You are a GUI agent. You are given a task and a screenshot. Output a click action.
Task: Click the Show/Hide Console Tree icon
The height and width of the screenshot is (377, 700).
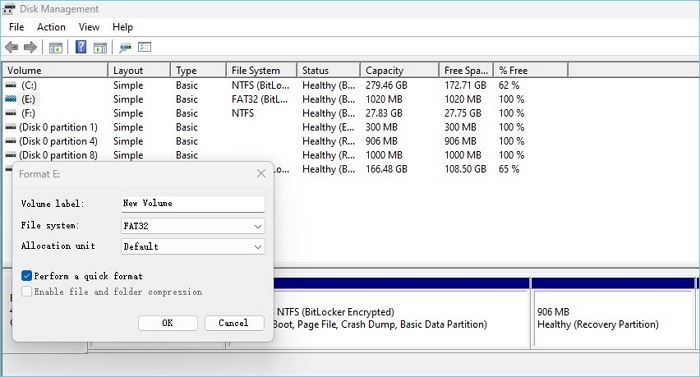[x=56, y=47]
